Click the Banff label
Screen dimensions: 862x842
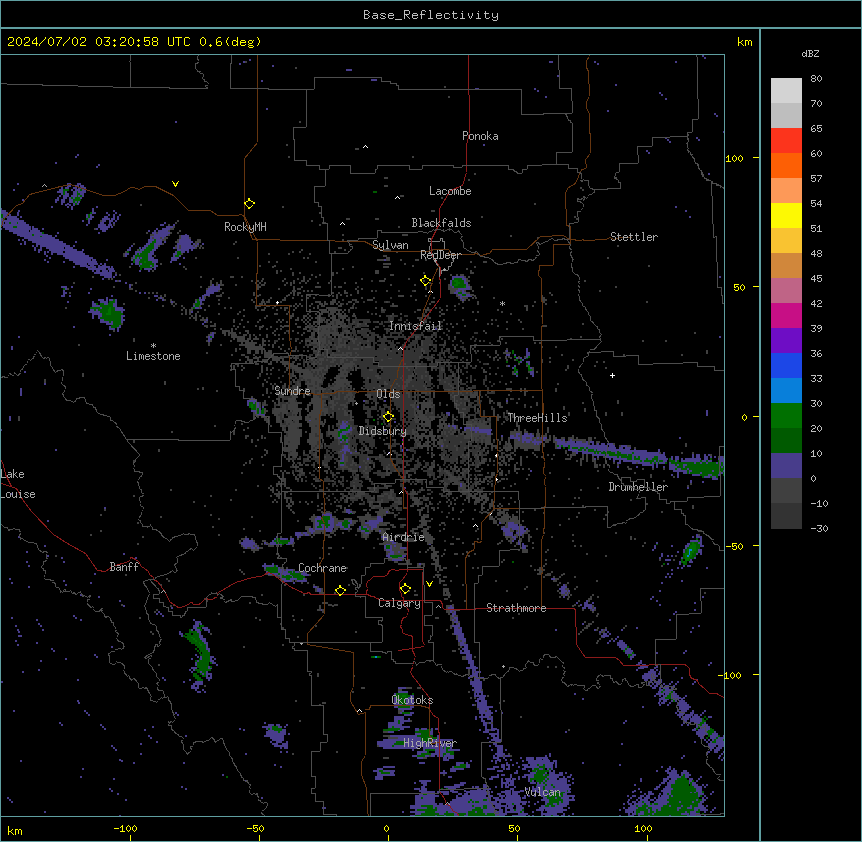(124, 567)
